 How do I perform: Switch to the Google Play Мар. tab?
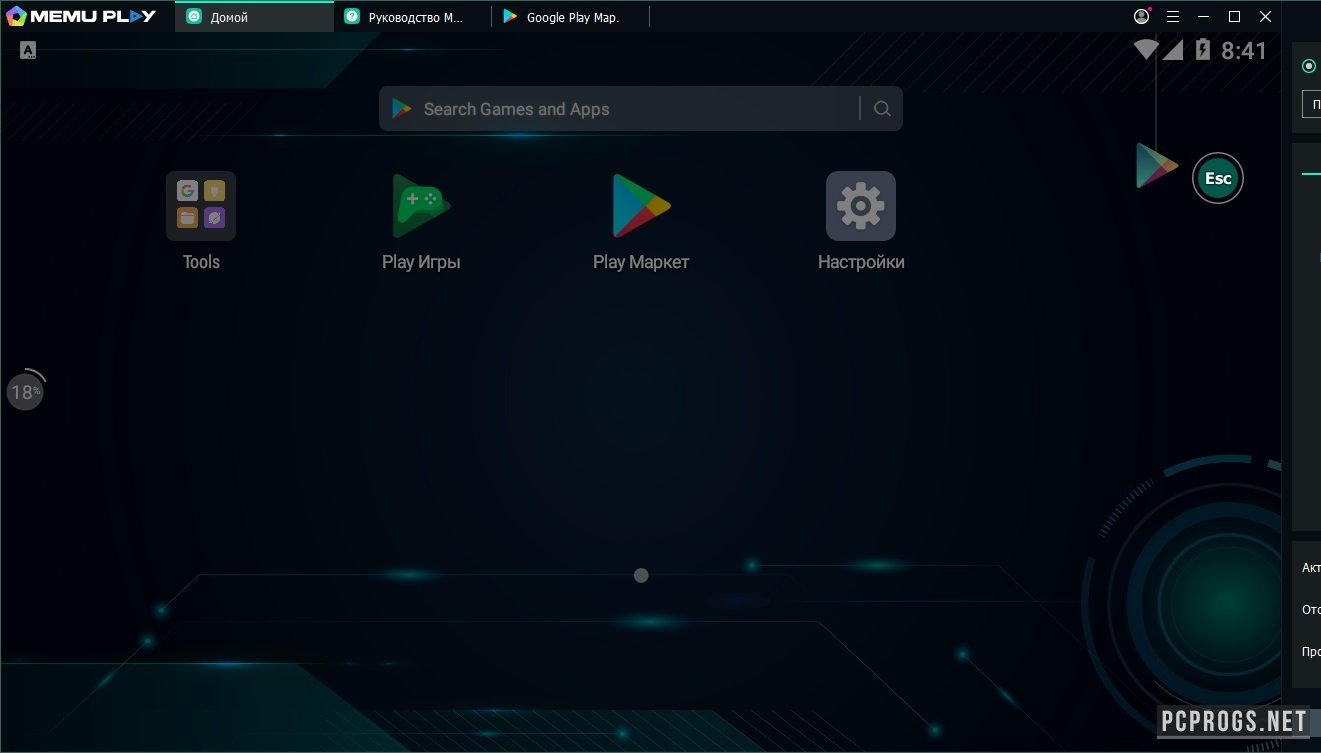[x=570, y=17]
